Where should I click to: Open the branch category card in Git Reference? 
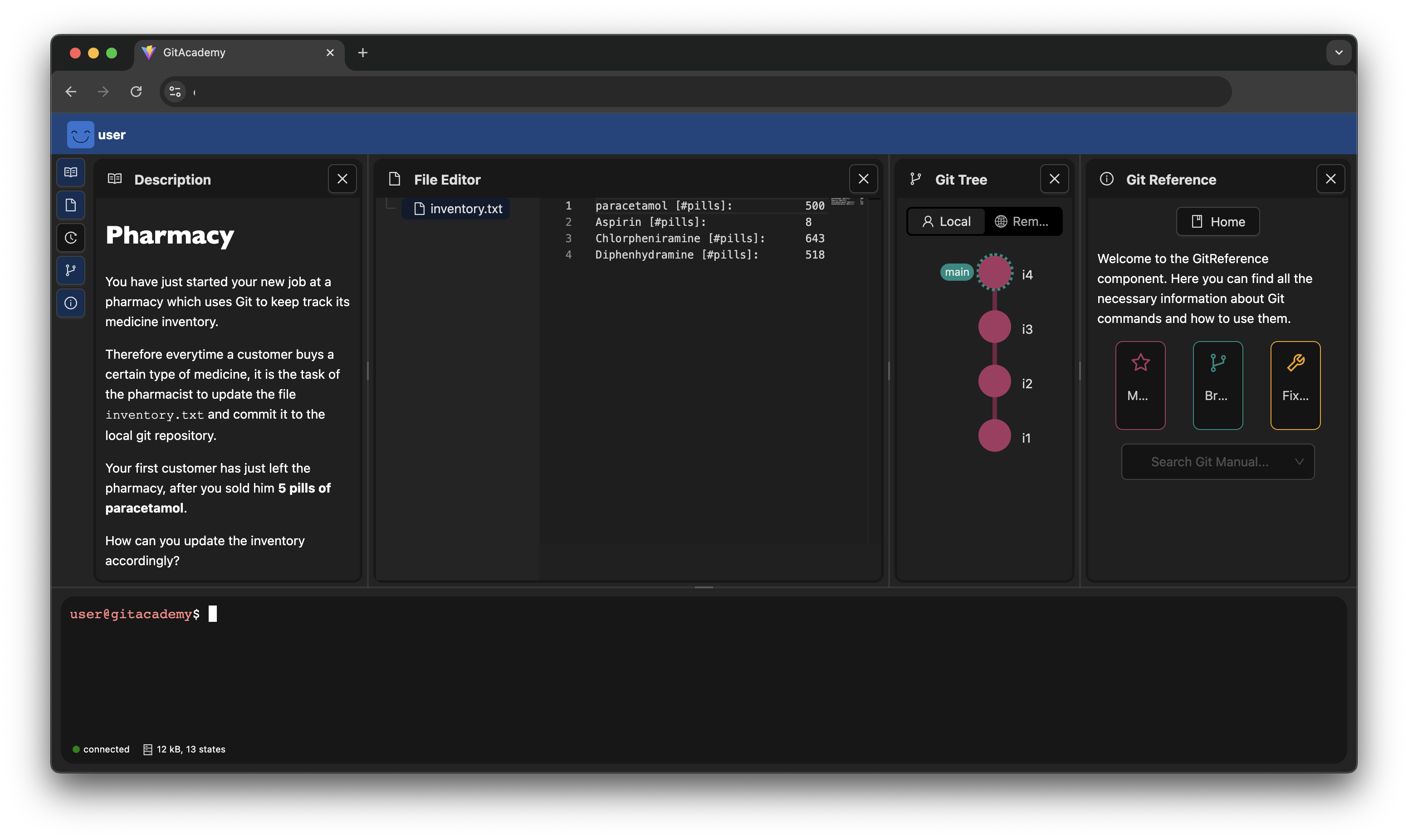(1217, 385)
